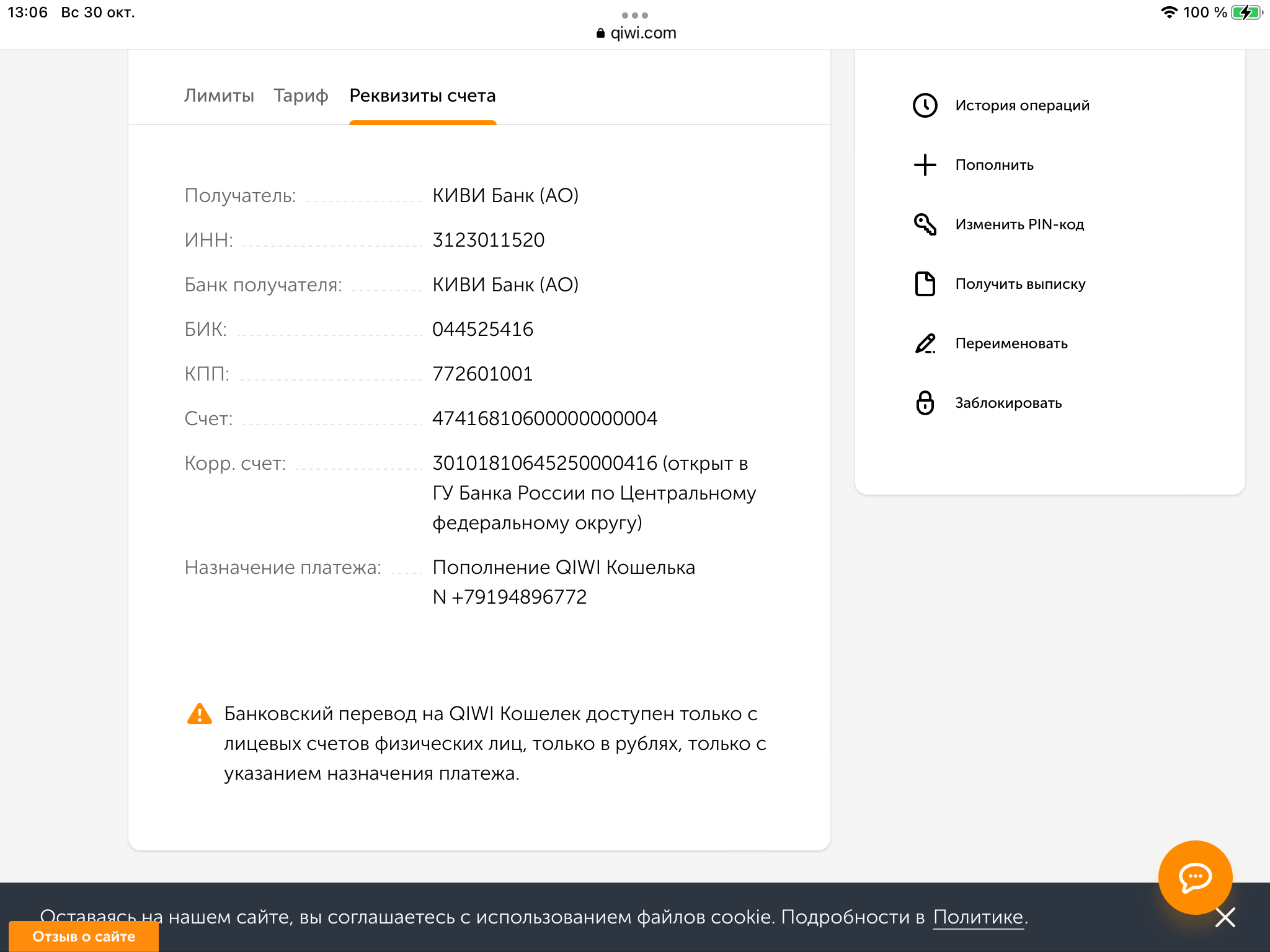Open the Политике link in cookie banner
The image size is (1270, 952).
point(978,917)
